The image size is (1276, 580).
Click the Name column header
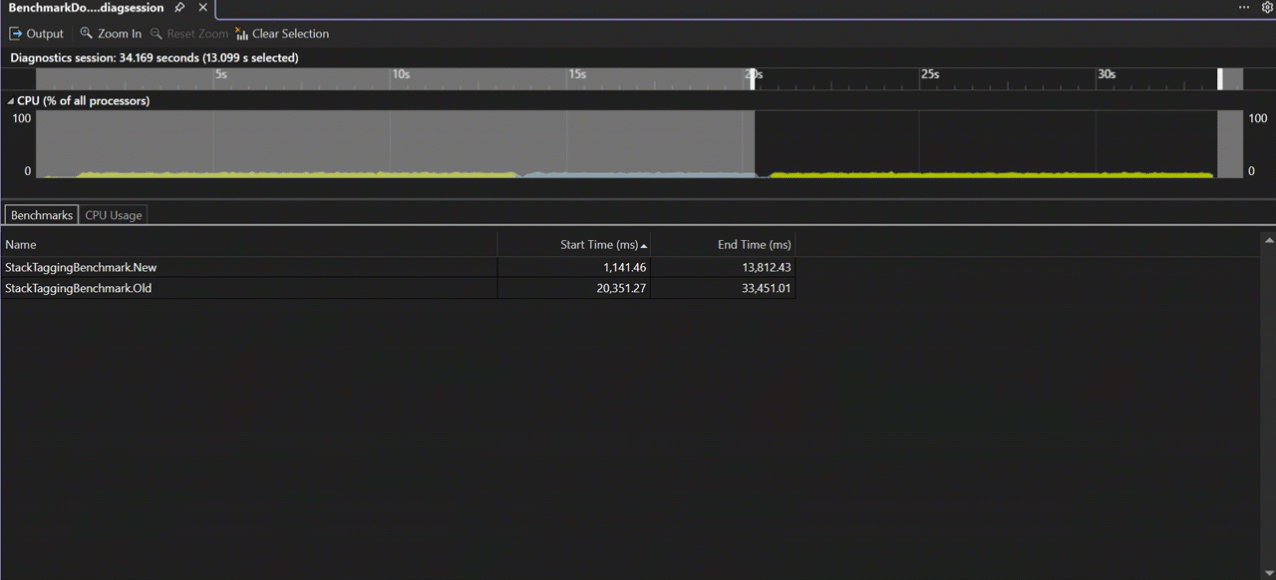coord(21,245)
